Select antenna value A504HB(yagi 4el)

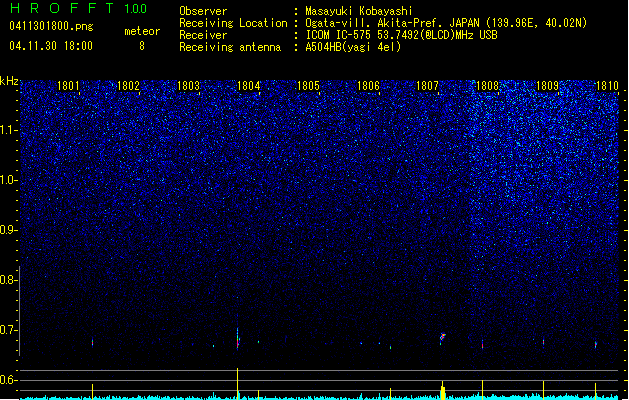tap(353, 47)
